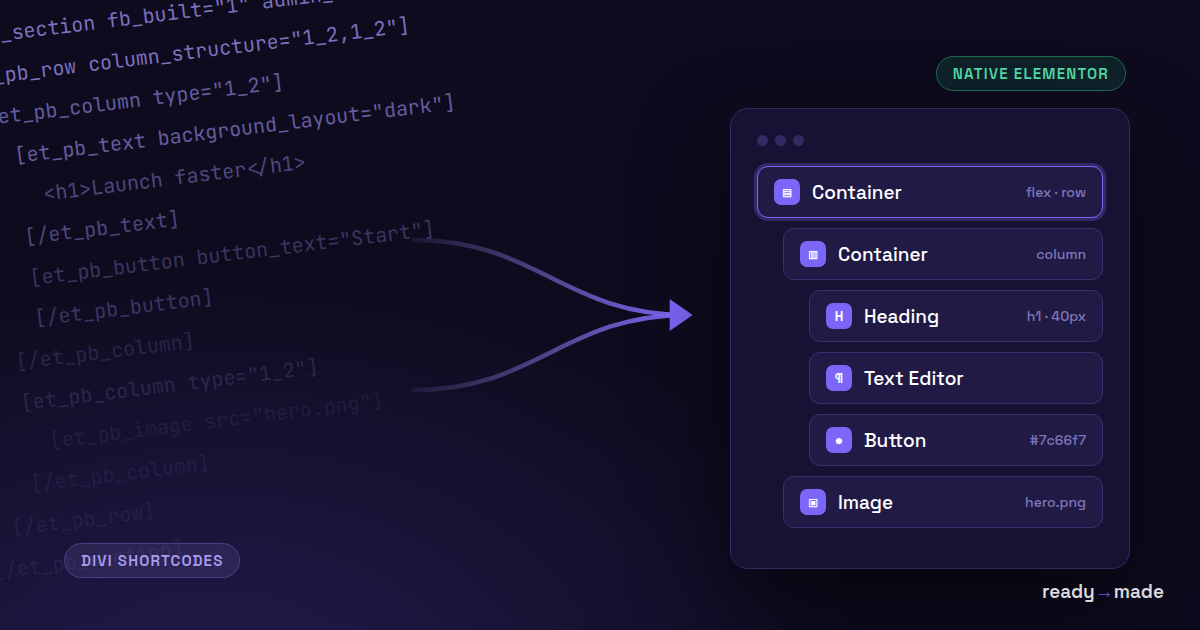Click the 'et_pb_image src="hero.png"' code line
Screen dimensions: 1200x630
tap(217, 420)
